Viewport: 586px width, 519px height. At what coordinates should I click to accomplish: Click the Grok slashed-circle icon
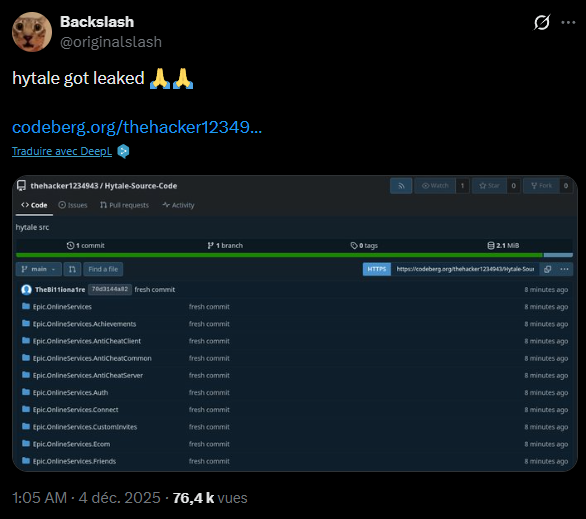pos(542,22)
